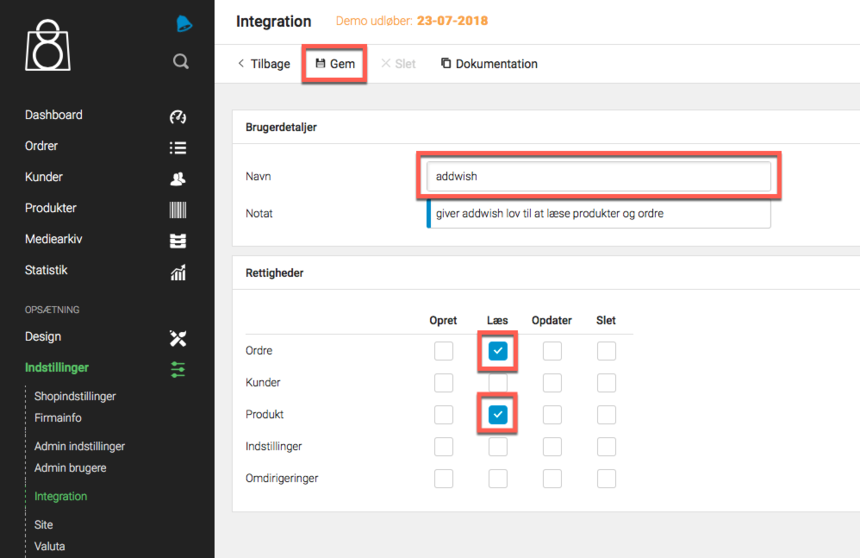Click the Dashboard gauge icon
Image resolution: width=860 pixels, height=558 pixels.
(178, 117)
